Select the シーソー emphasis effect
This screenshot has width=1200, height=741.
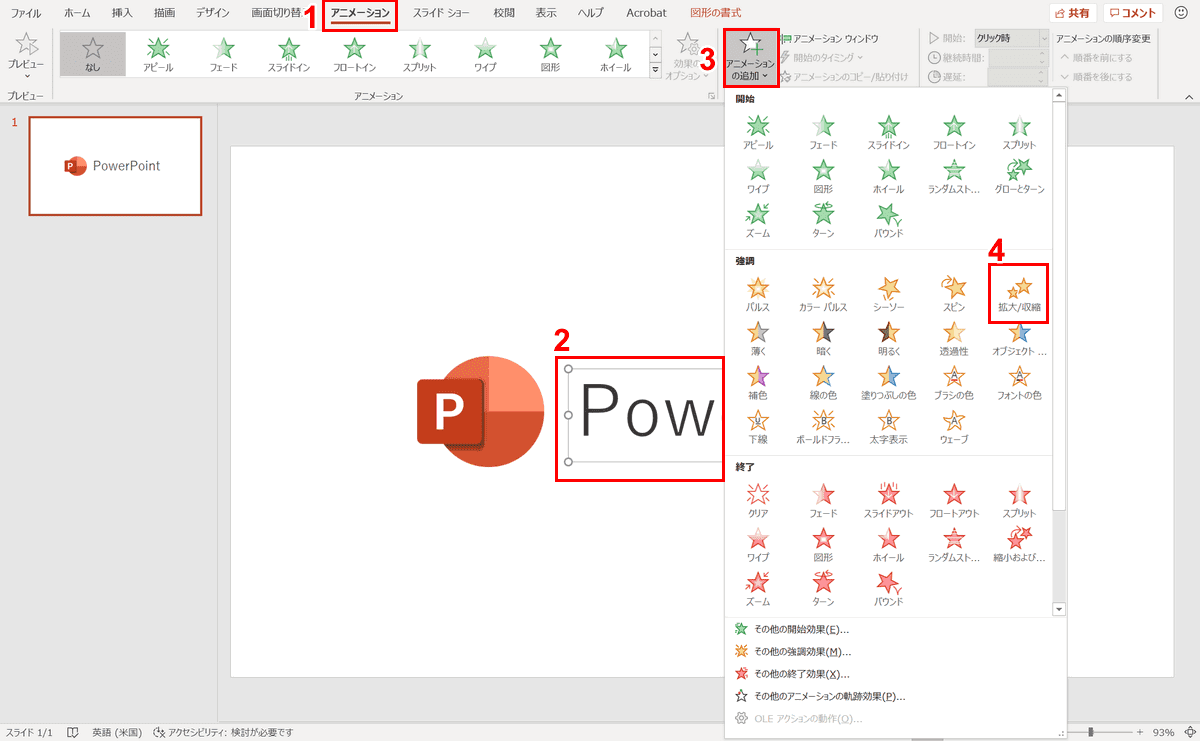[x=889, y=295]
